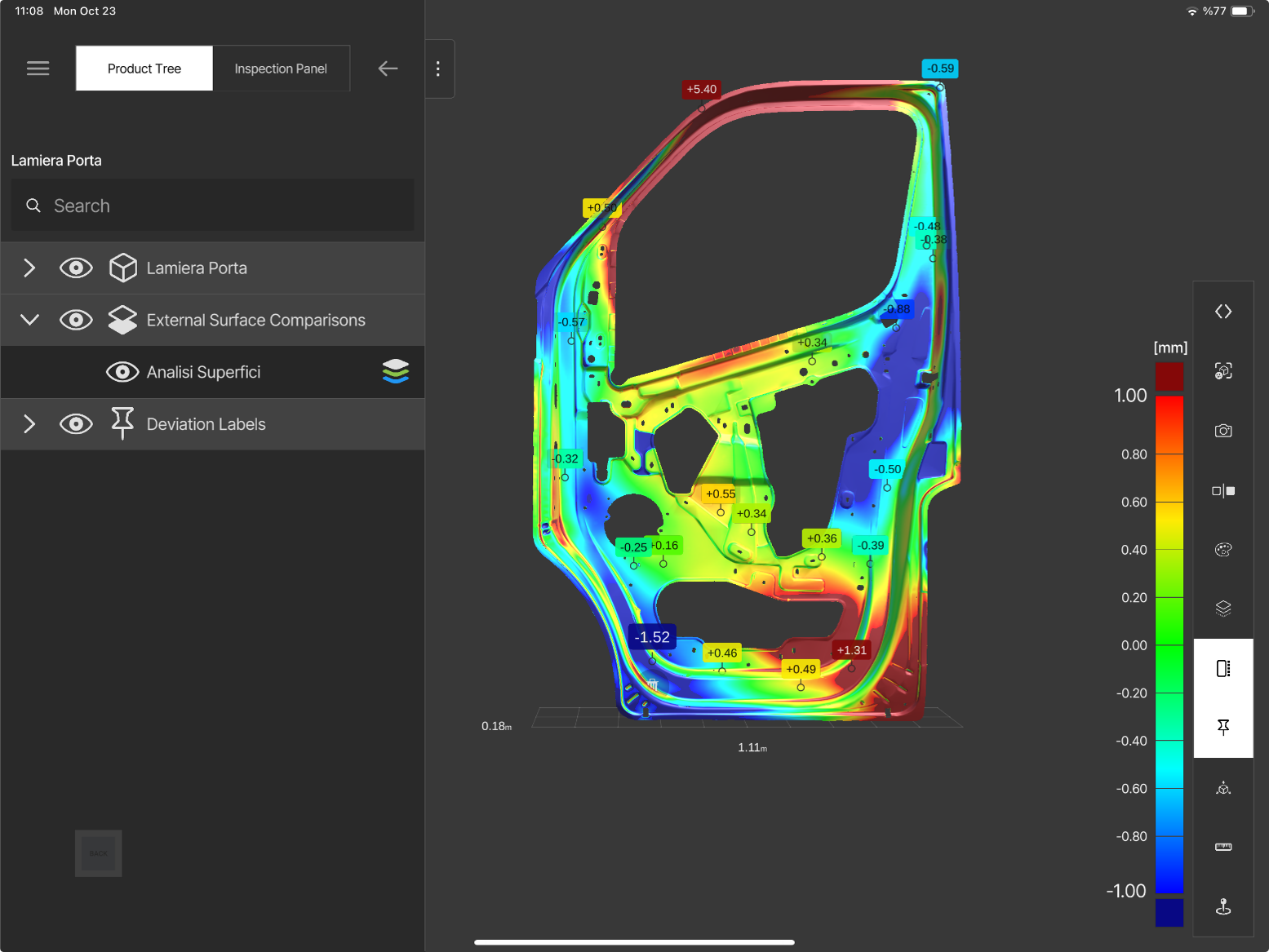Click the pin icon beside Deviation Labels
The image size is (1269, 952).
pyautogui.click(x=122, y=423)
